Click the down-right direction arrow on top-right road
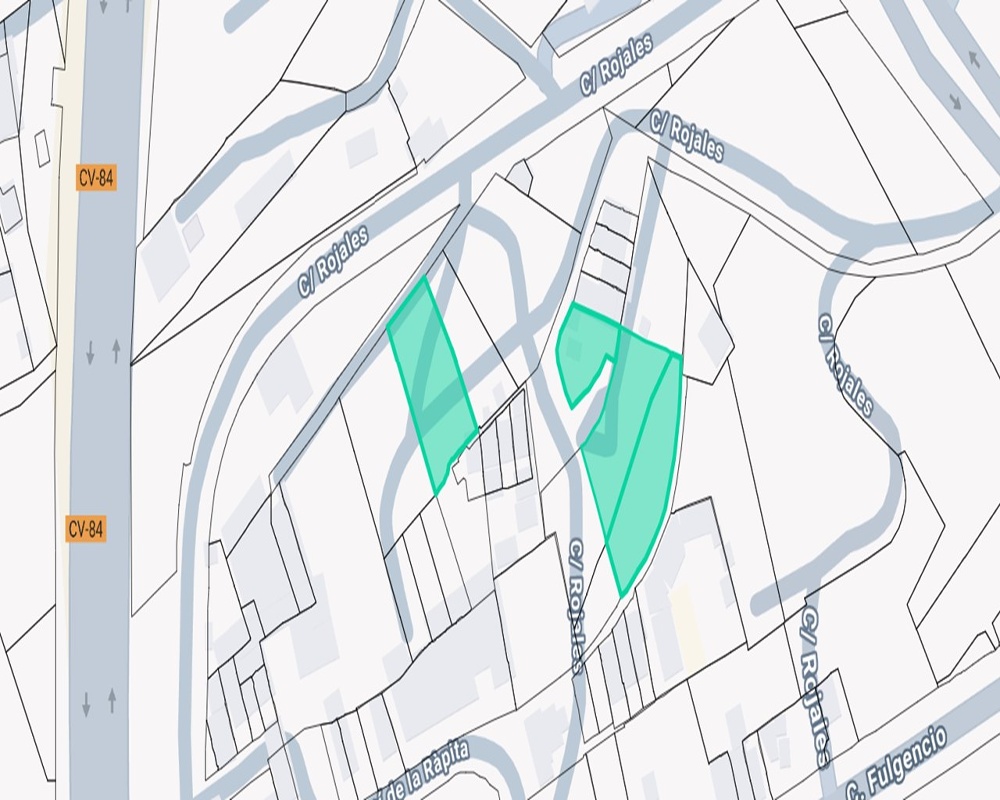Viewport: 1000px width, 800px height. point(955,101)
